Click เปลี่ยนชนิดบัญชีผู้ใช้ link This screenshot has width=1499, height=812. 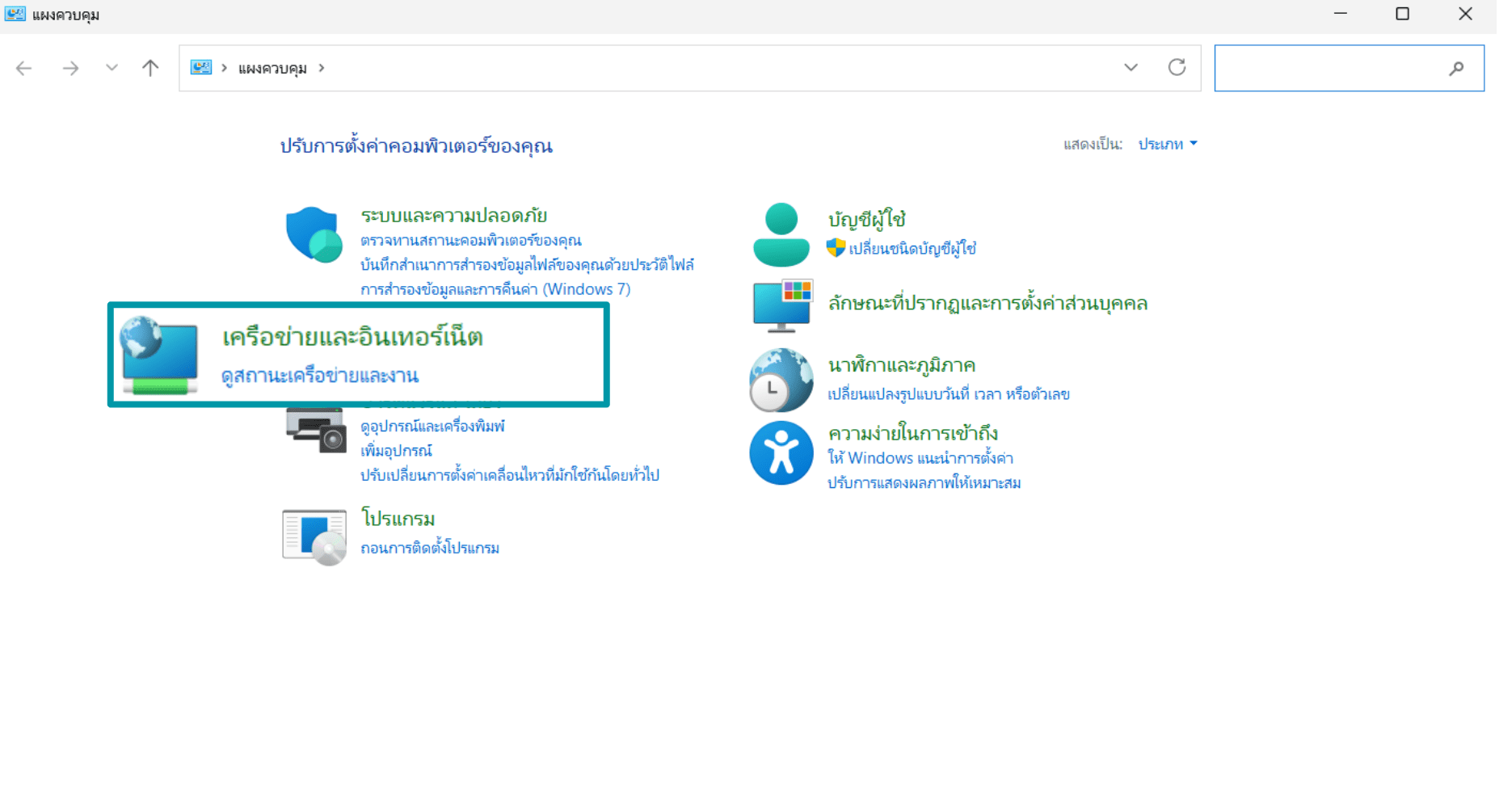pos(912,248)
